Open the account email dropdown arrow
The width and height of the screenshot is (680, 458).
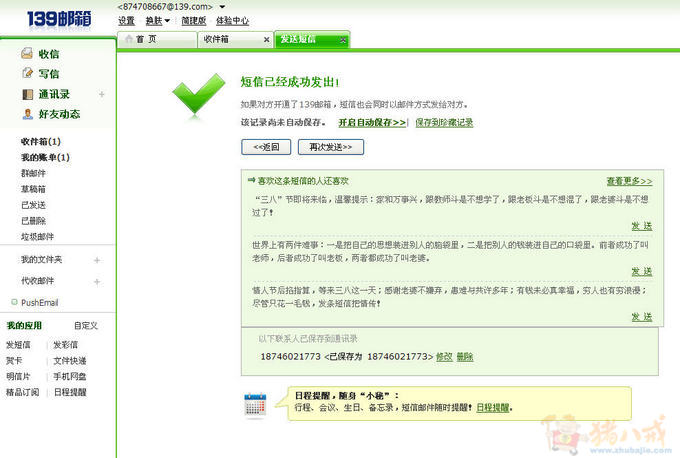(222, 7)
